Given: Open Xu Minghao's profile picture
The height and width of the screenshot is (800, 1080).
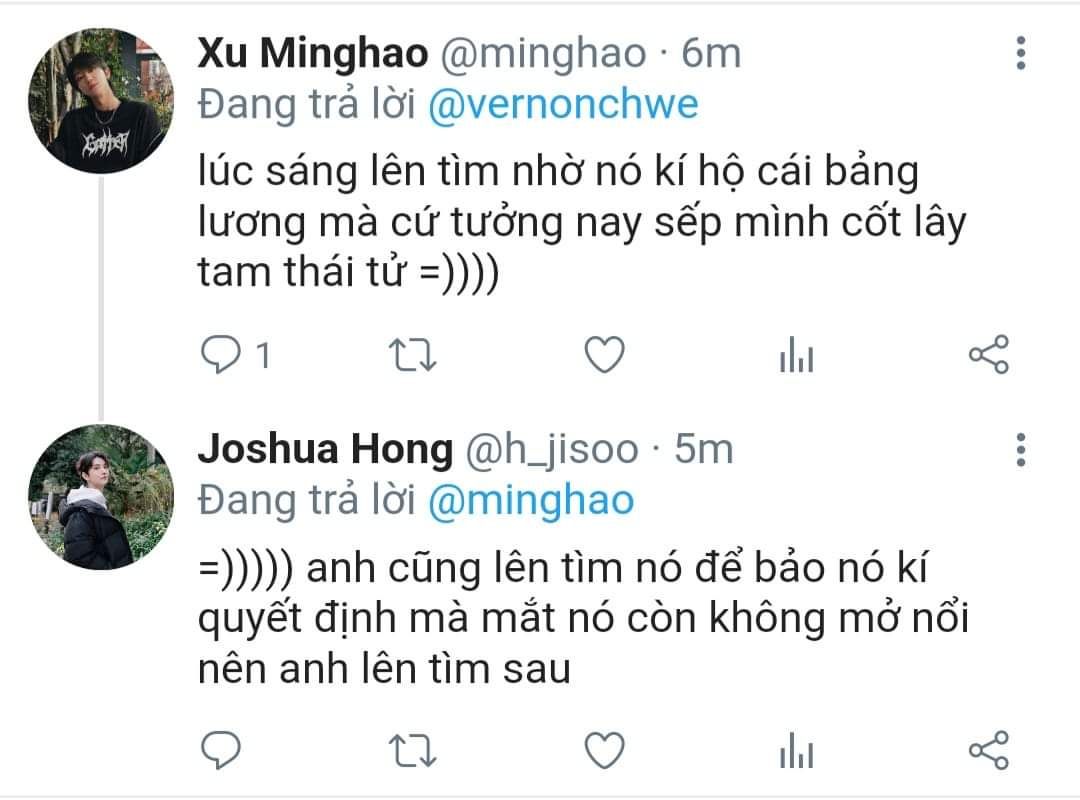Looking at the screenshot, I should click(x=101, y=101).
